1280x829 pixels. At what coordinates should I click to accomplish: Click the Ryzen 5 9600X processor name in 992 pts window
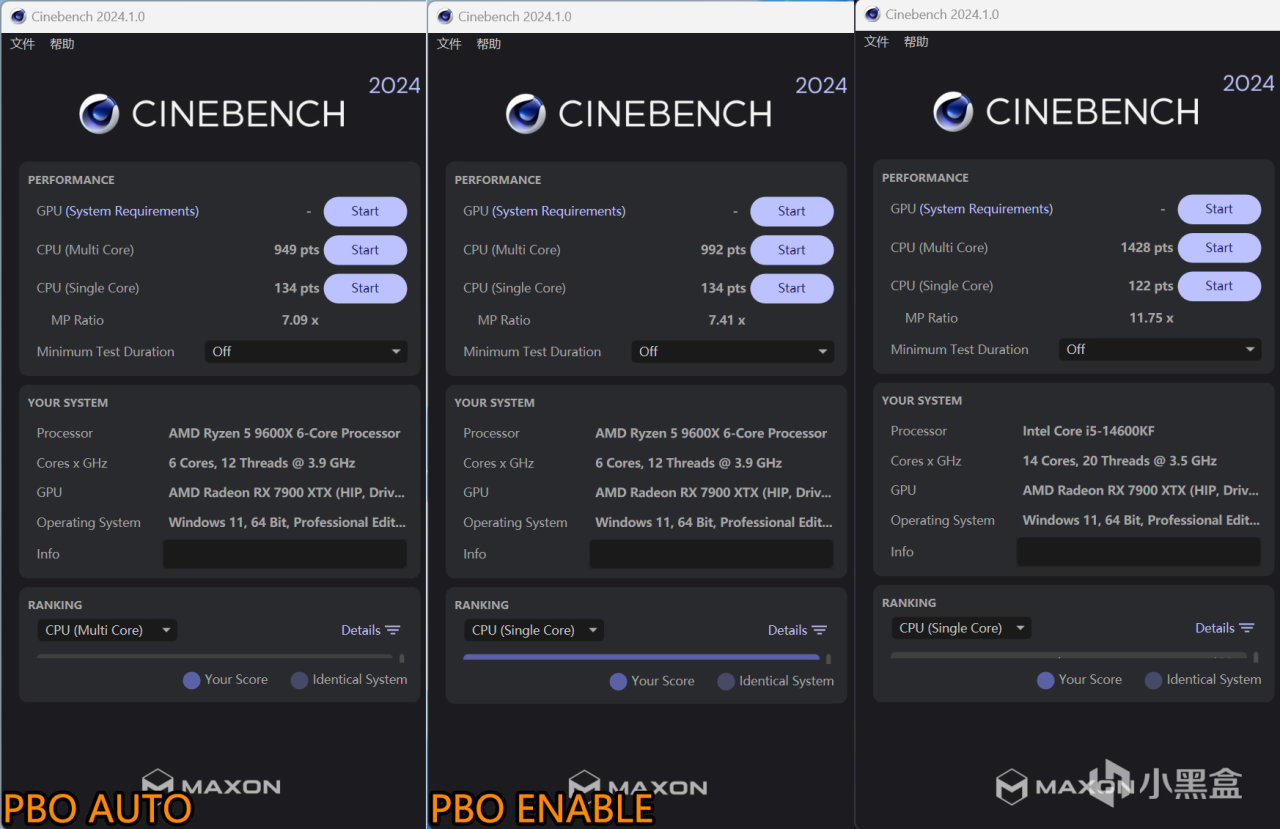click(711, 433)
